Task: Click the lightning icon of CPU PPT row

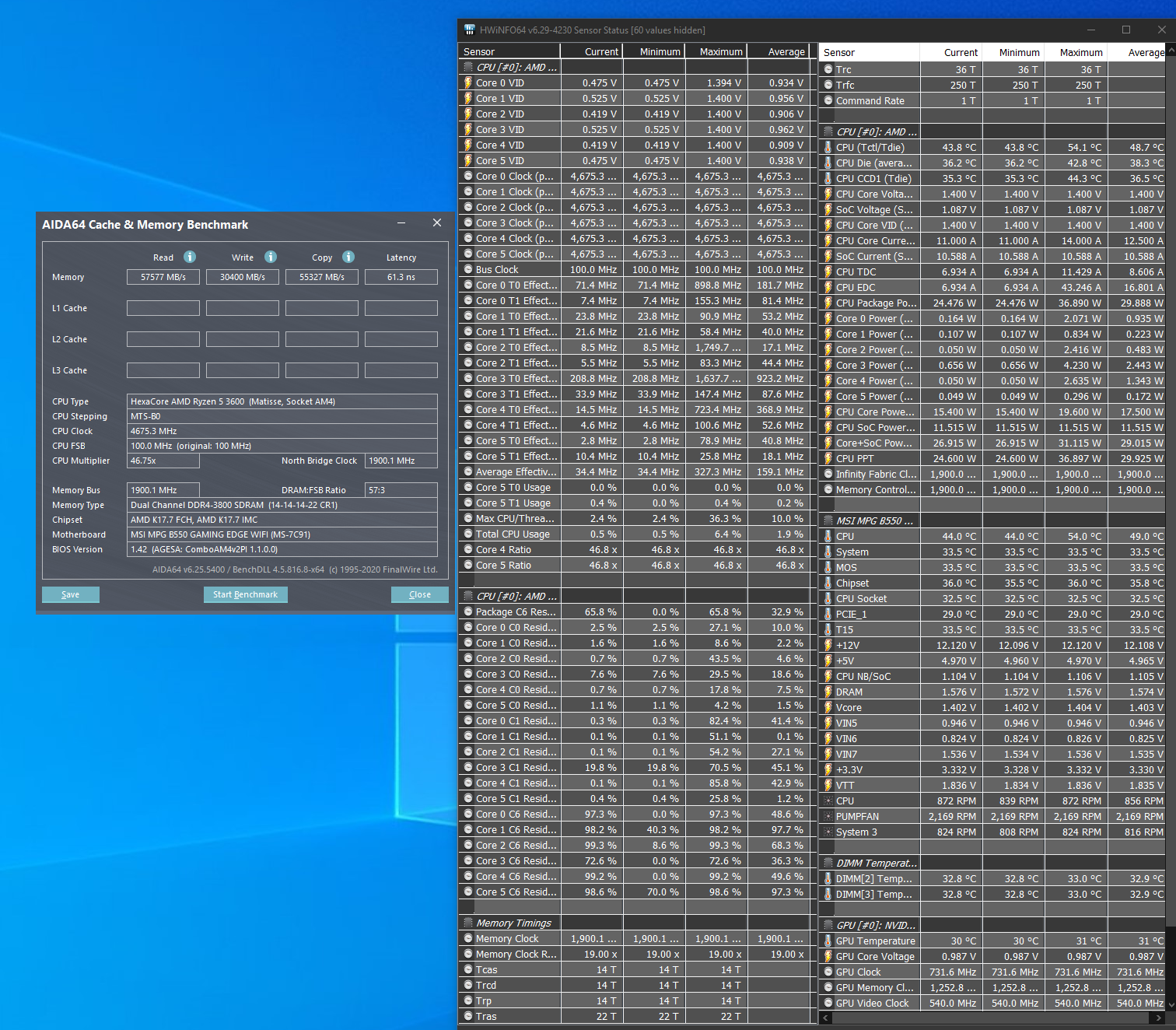Action: click(x=828, y=458)
